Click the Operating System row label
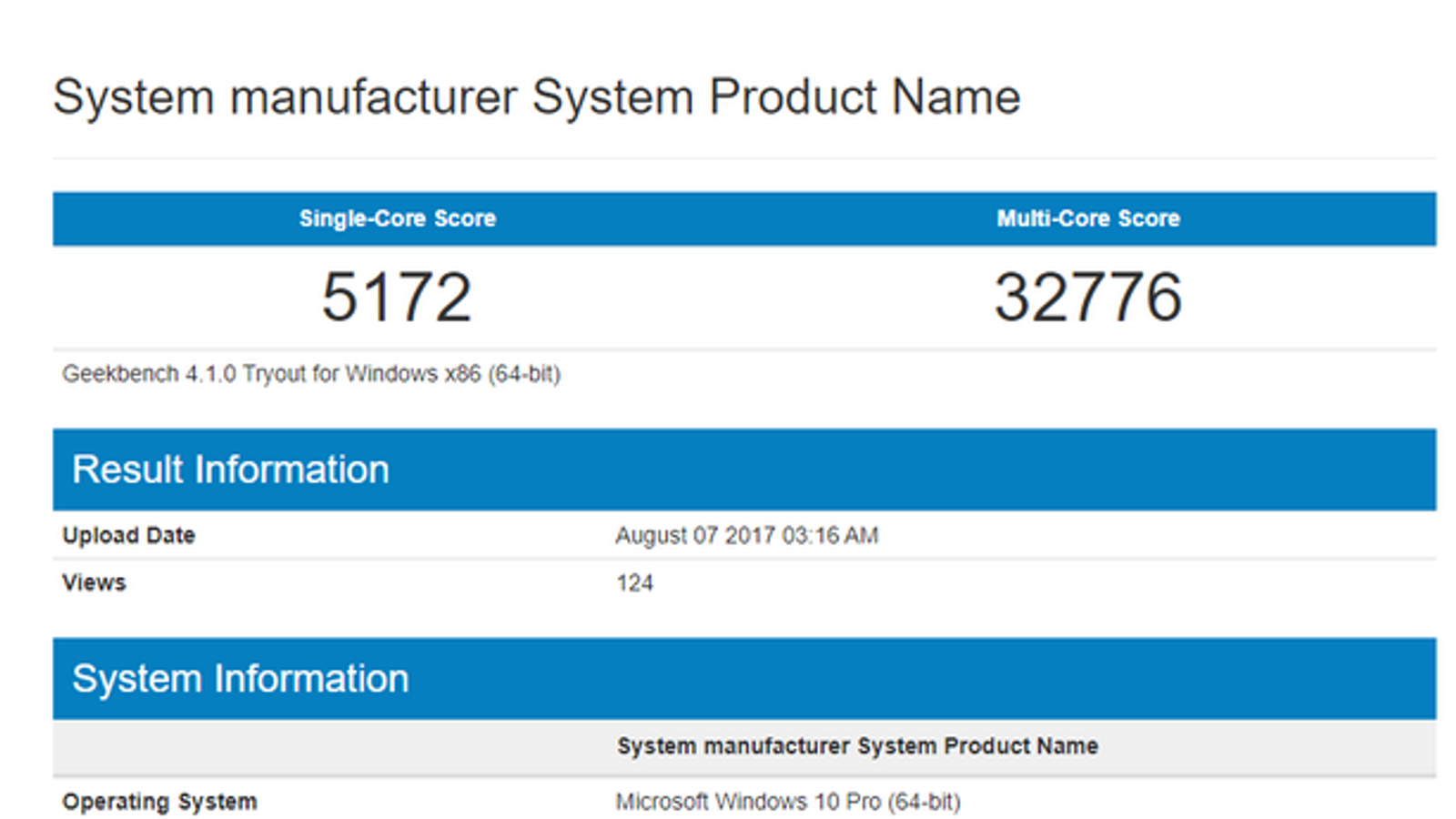1456x819 pixels. tap(159, 802)
